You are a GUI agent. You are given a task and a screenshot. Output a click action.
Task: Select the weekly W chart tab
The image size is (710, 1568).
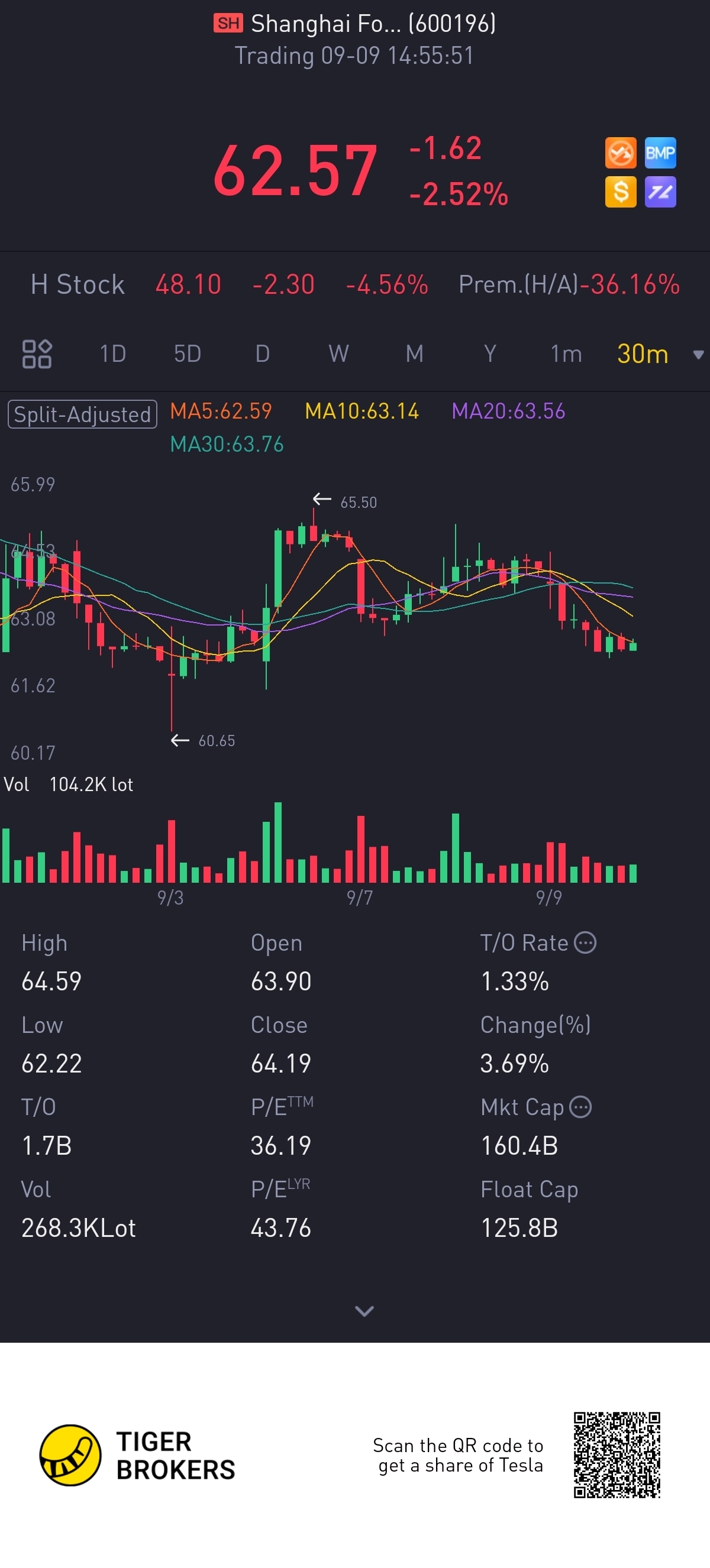(x=338, y=354)
